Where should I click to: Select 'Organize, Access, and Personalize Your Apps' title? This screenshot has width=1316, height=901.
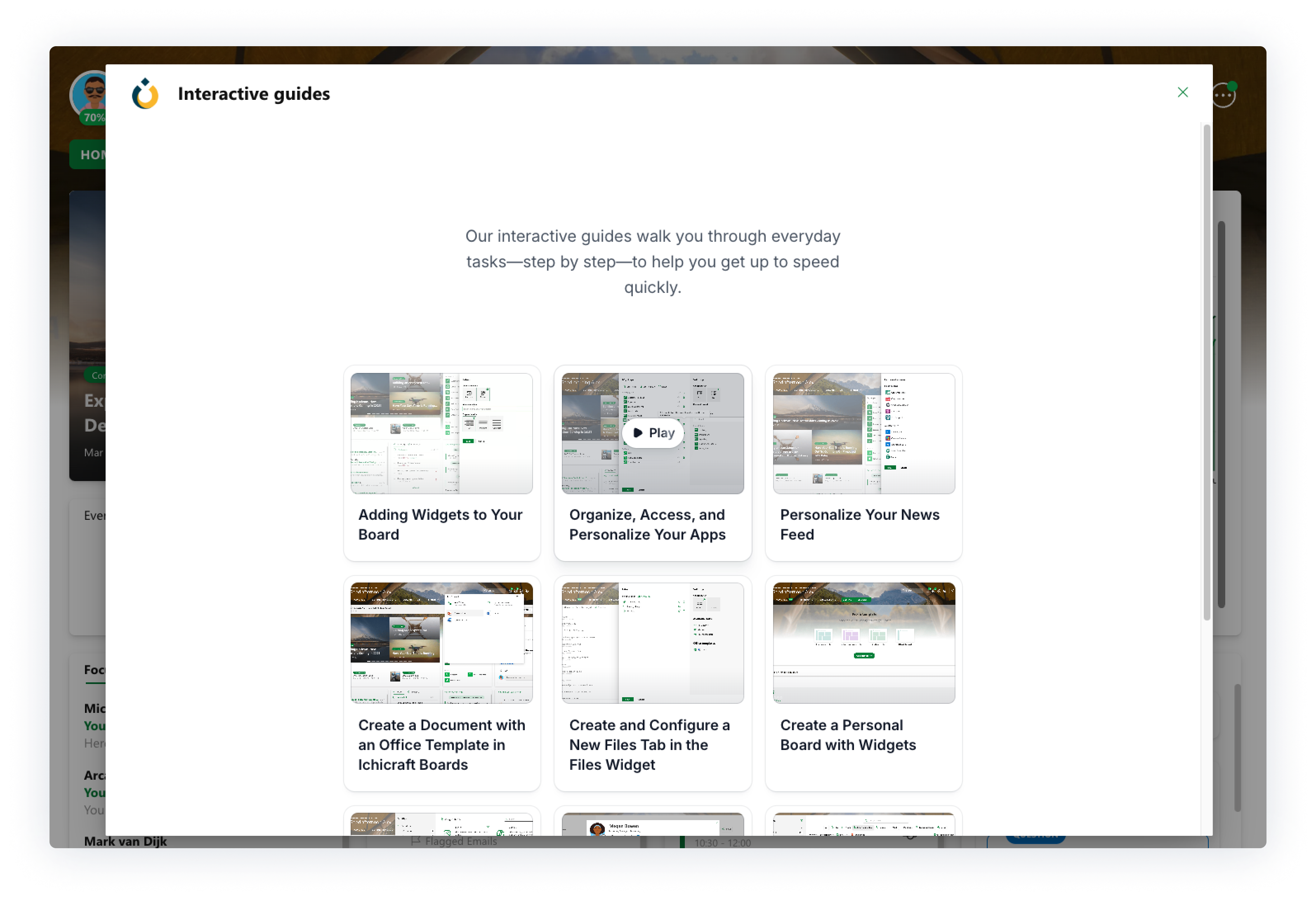pos(647,524)
